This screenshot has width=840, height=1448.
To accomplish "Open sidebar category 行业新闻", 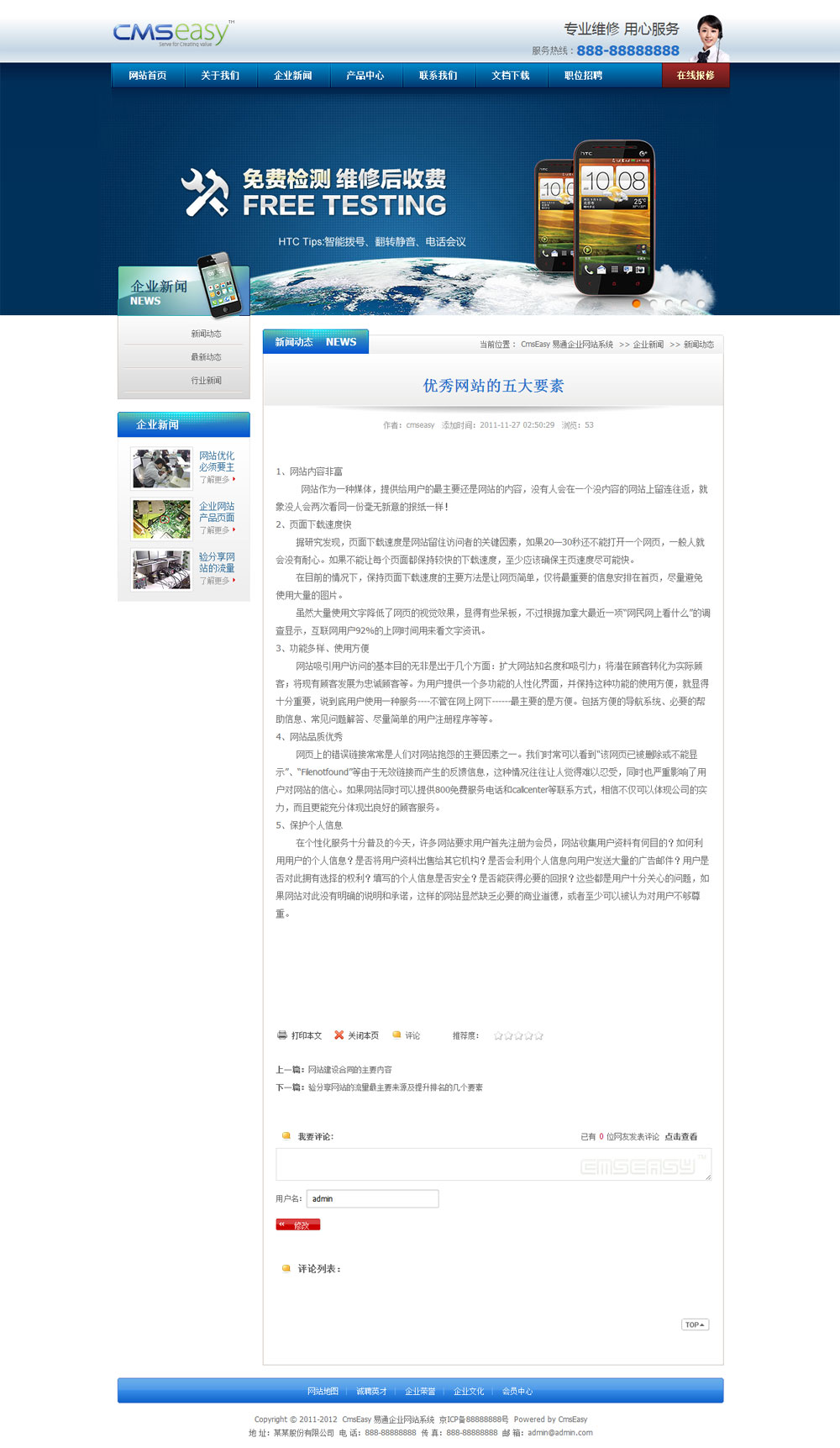I will pos(206,381).
